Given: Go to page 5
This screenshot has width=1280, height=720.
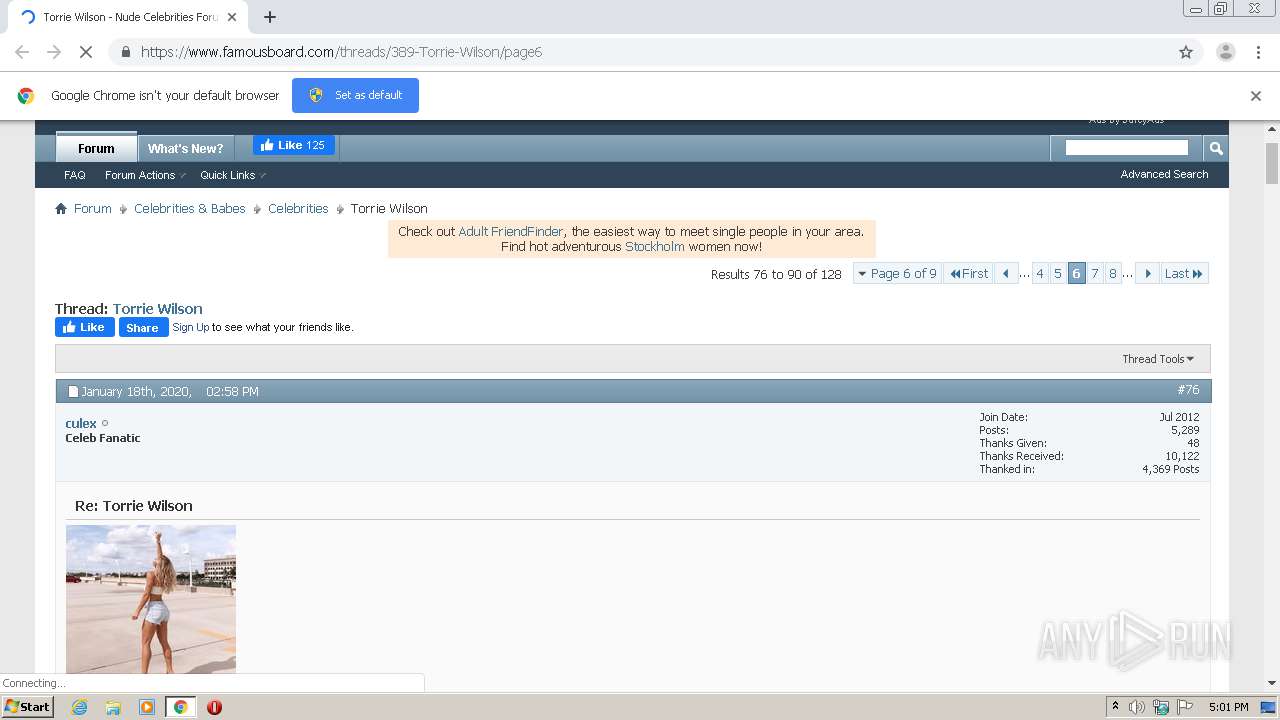Looking at the screenshot, I should pyautogui.click(x=1058, y=273).
